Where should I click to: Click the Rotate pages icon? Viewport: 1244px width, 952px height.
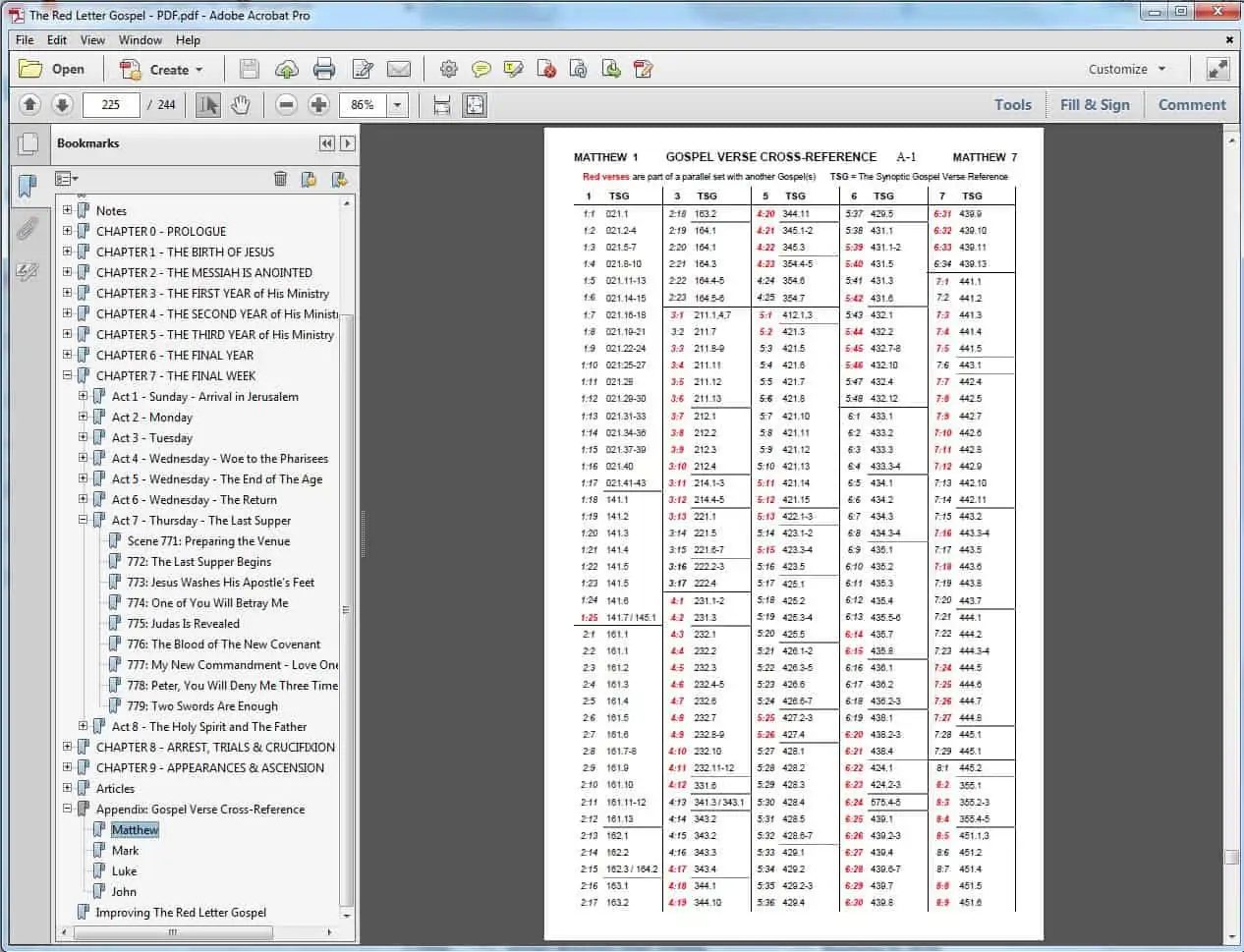point(579,69)
